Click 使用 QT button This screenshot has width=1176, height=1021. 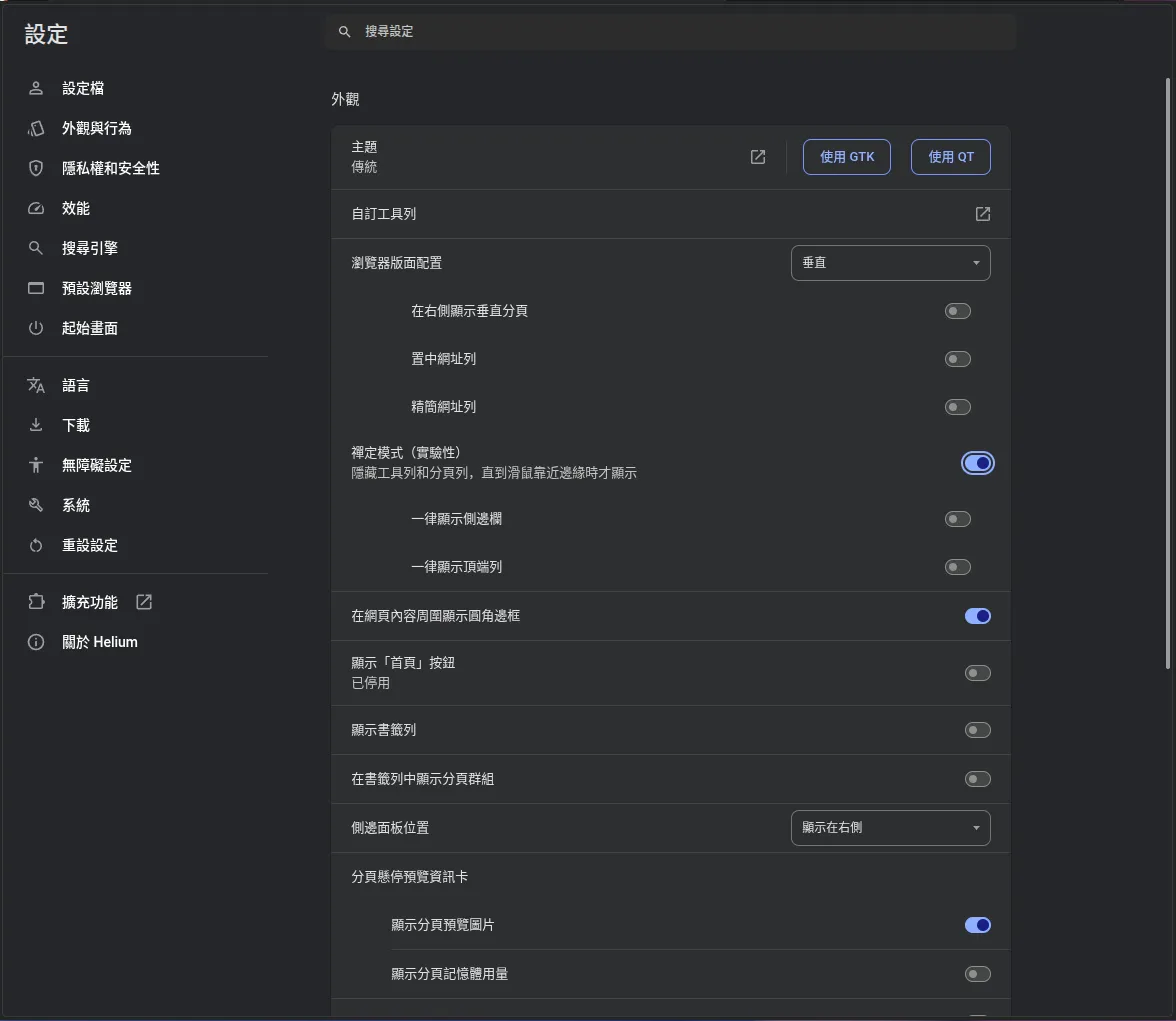[x=950, y=157]
